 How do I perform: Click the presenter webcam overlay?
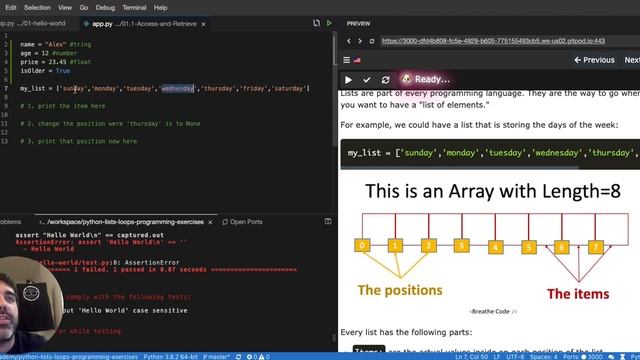30,303
